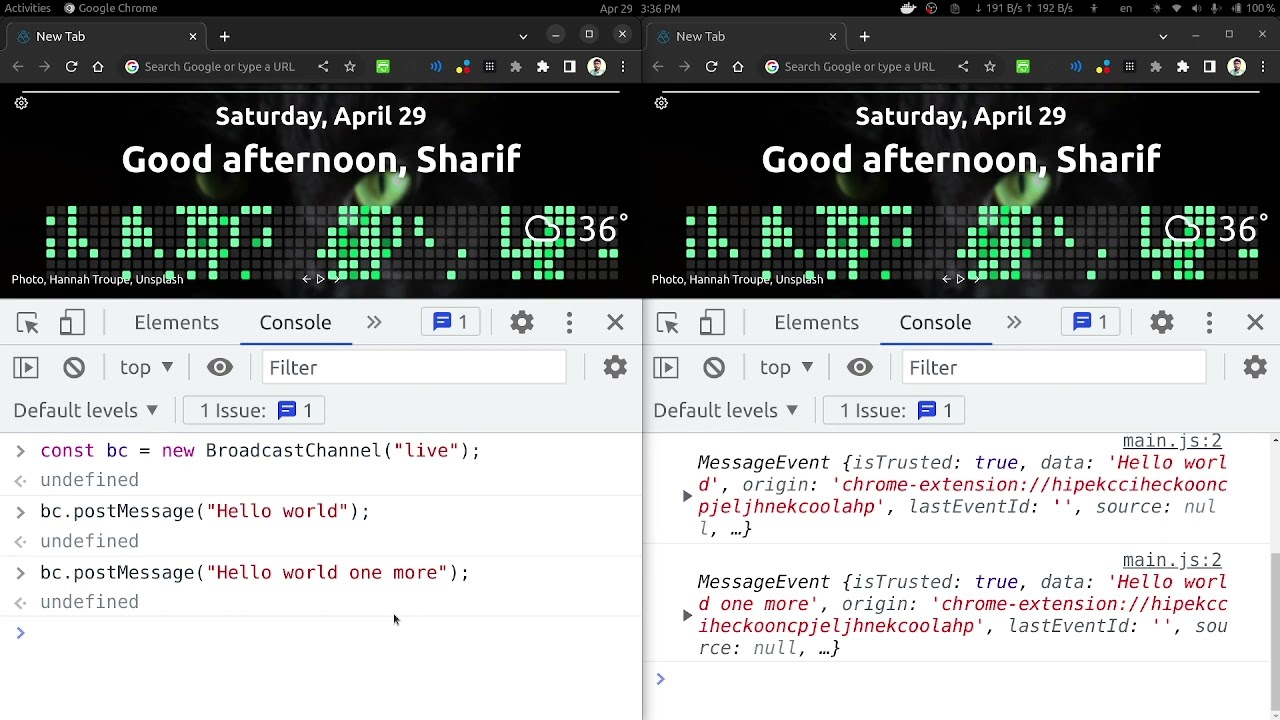1280x720 pixels.
Task: Expand the first MessageEvent 'Hello world' object
Action: tap(687, 496)
